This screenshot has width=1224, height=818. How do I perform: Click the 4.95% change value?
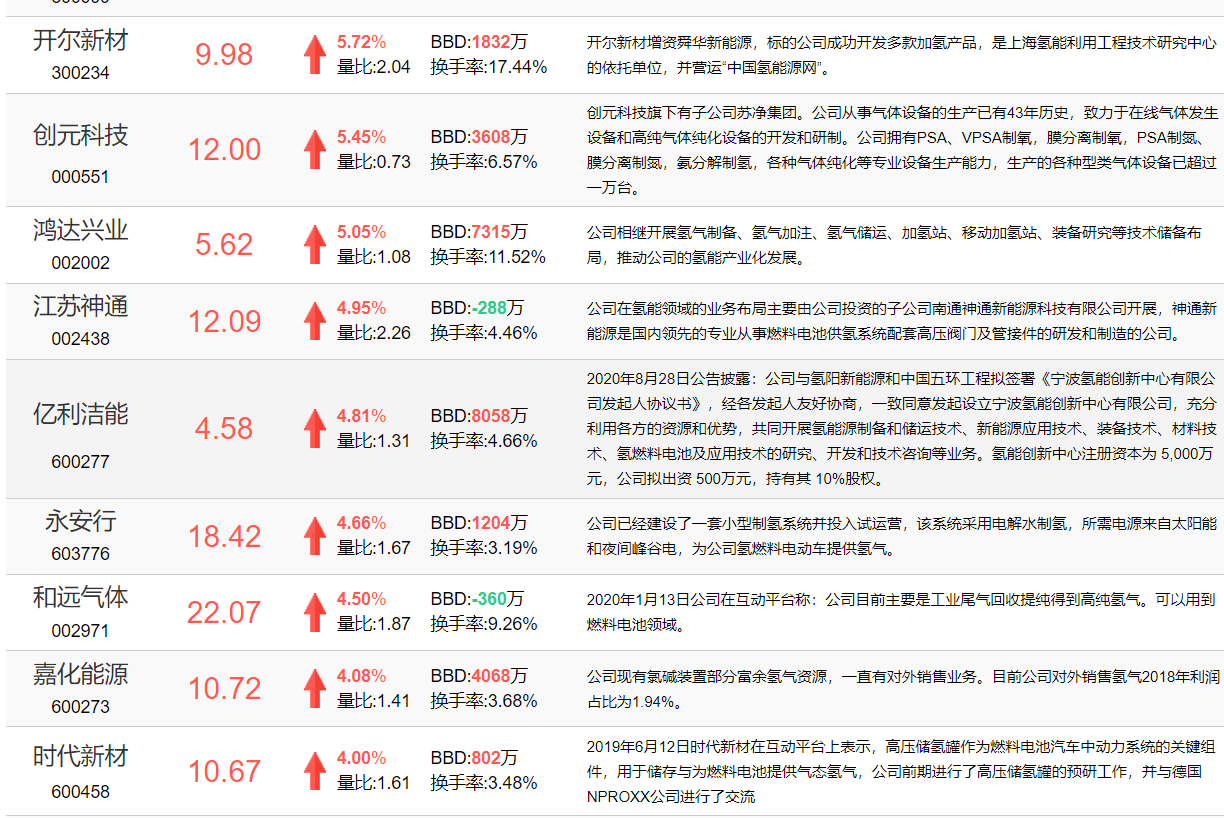pyautogui.click(x=361, y=308)
